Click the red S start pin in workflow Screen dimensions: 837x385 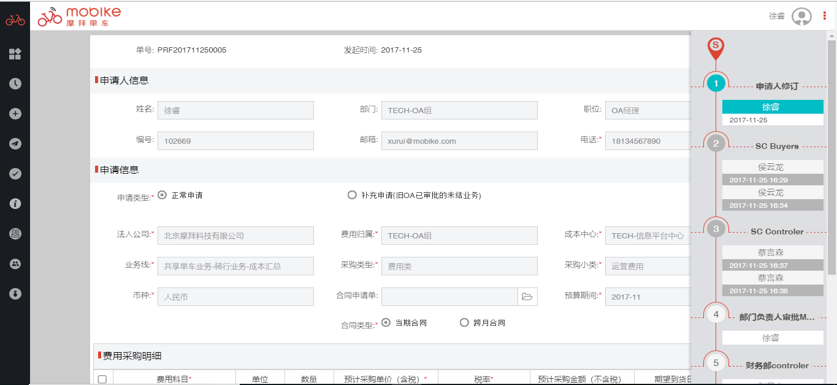pos(716,48)
